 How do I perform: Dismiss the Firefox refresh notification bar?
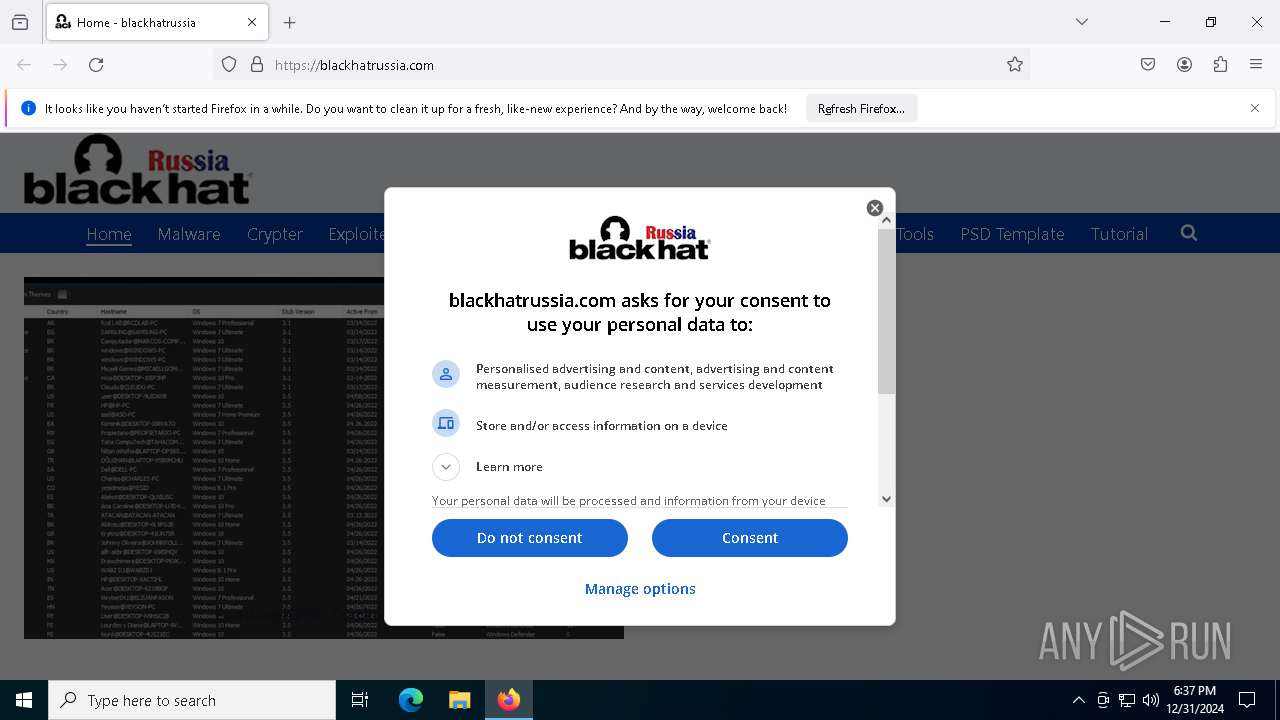[1255, 108]
